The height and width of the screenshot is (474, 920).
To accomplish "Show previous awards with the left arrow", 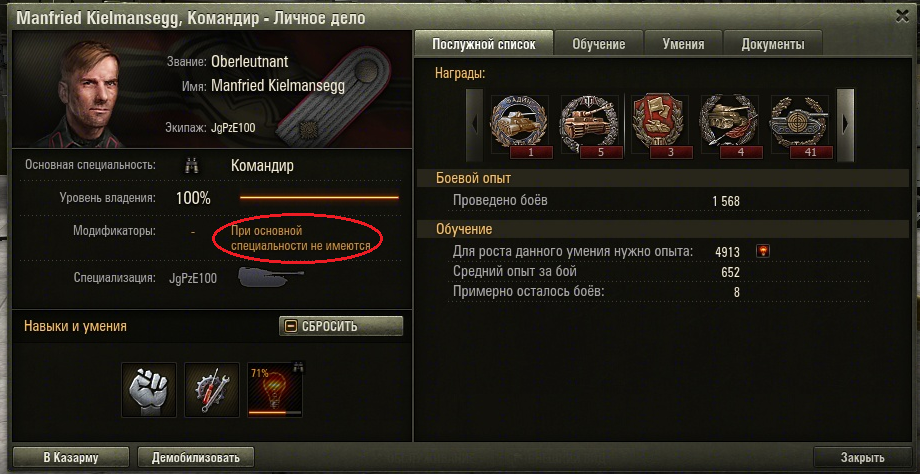I will pos(475,124).
